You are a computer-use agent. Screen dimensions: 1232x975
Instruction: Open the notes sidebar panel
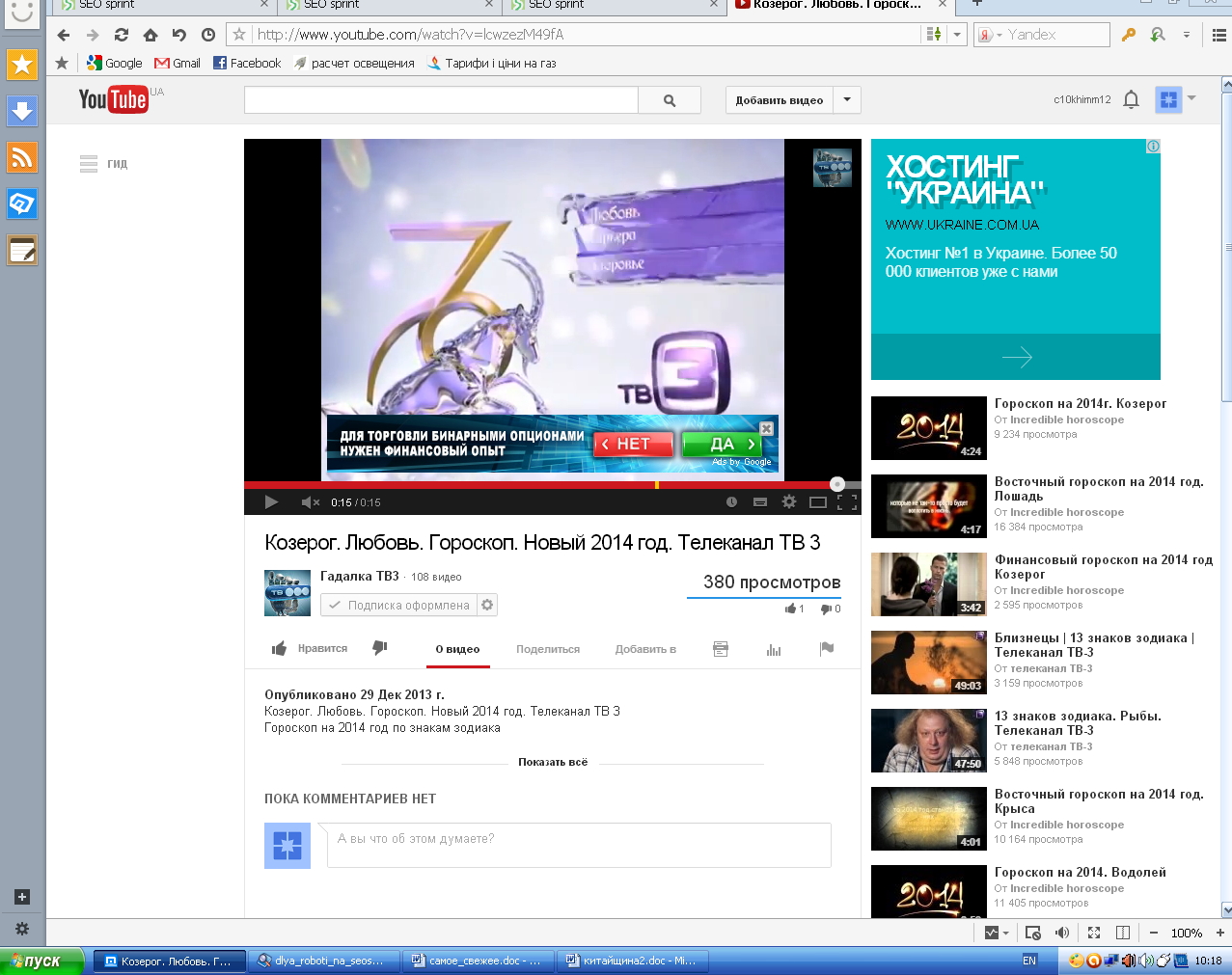point(22,251)
